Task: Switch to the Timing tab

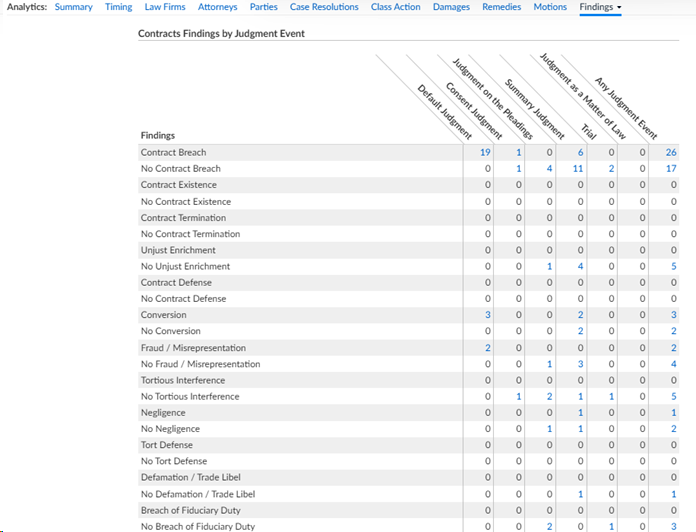Action: click(x=119, y=7)
